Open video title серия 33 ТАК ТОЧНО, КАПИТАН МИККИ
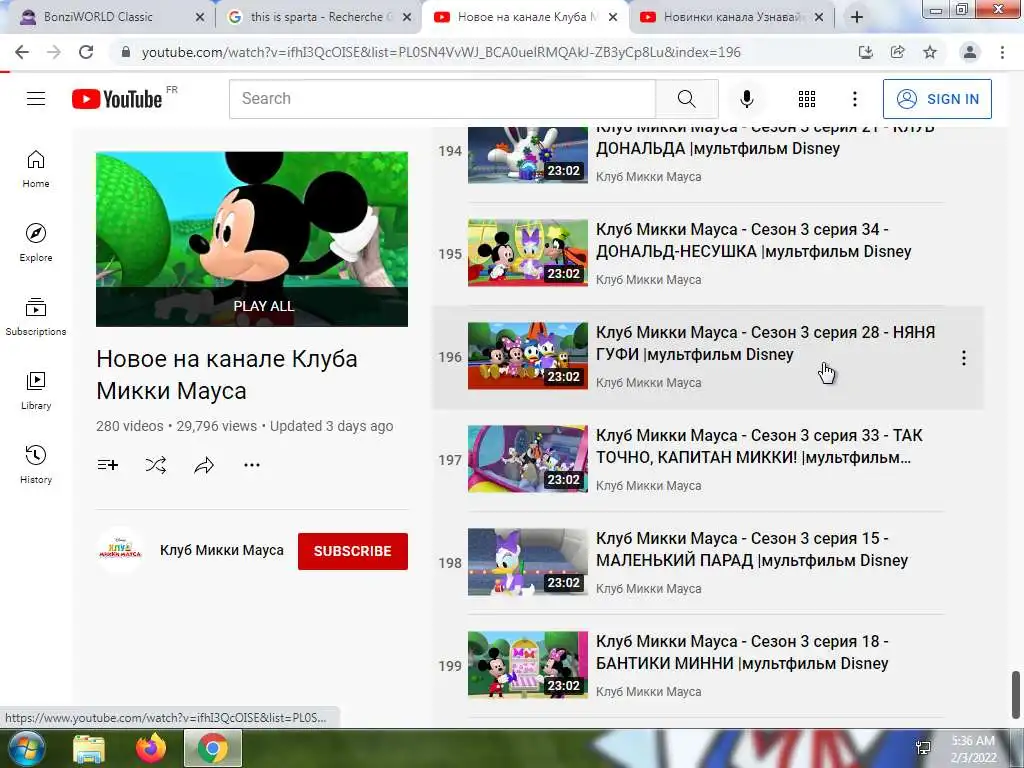Screen dimensions: 1024x768 coord(759,446)
